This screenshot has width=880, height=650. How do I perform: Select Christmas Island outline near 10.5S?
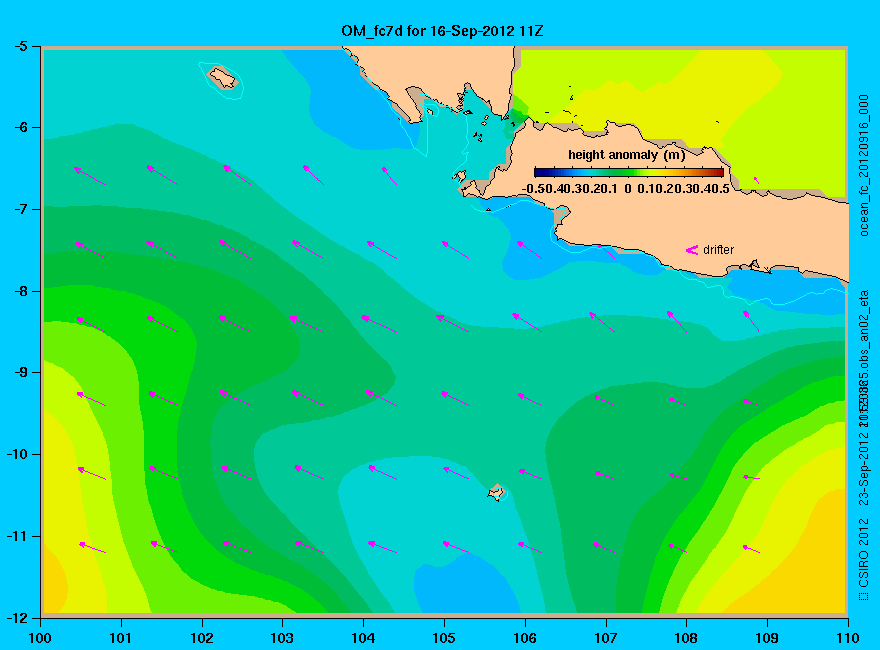click(496, 492)
